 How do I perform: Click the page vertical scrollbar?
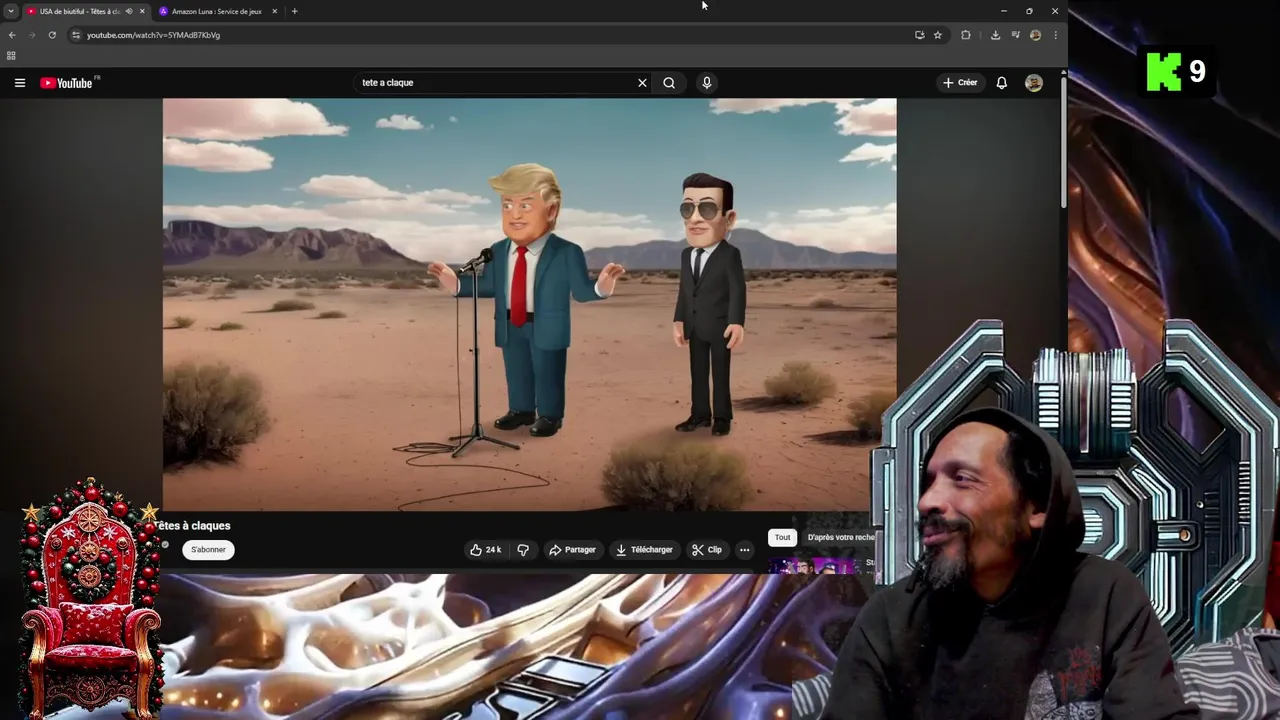1063,140
